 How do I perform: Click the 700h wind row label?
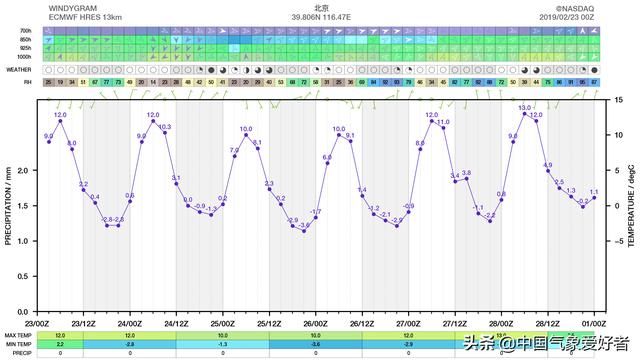click(25, 31)
